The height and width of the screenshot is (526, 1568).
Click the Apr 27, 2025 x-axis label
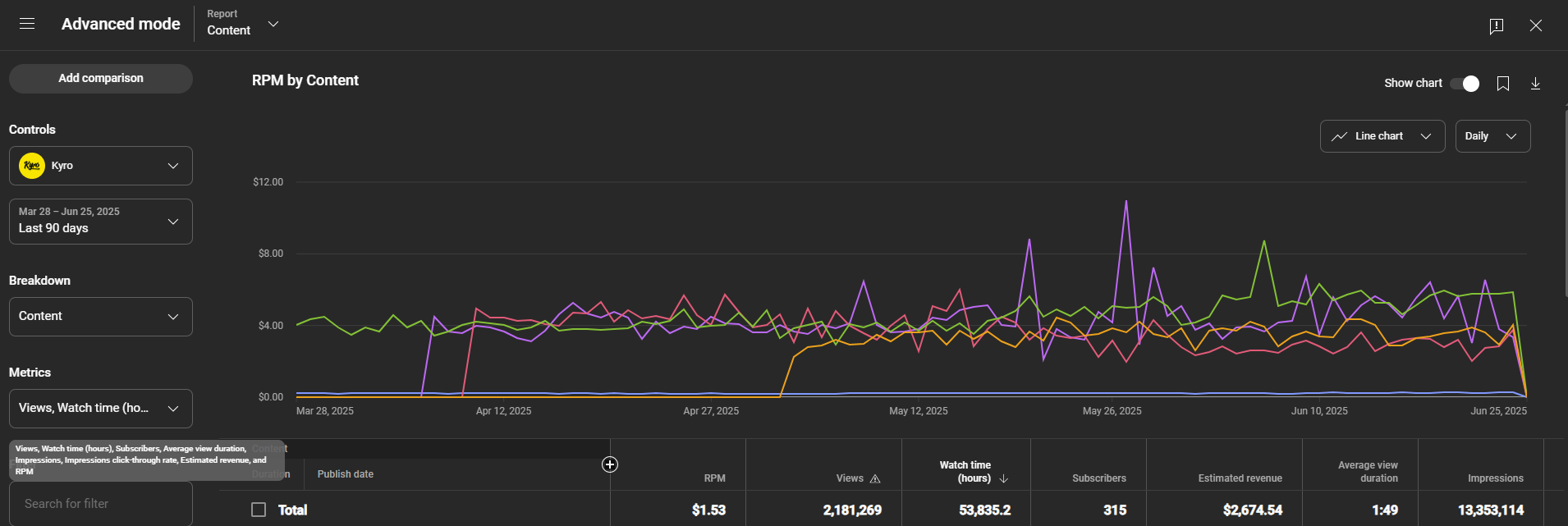click(711, 411)
